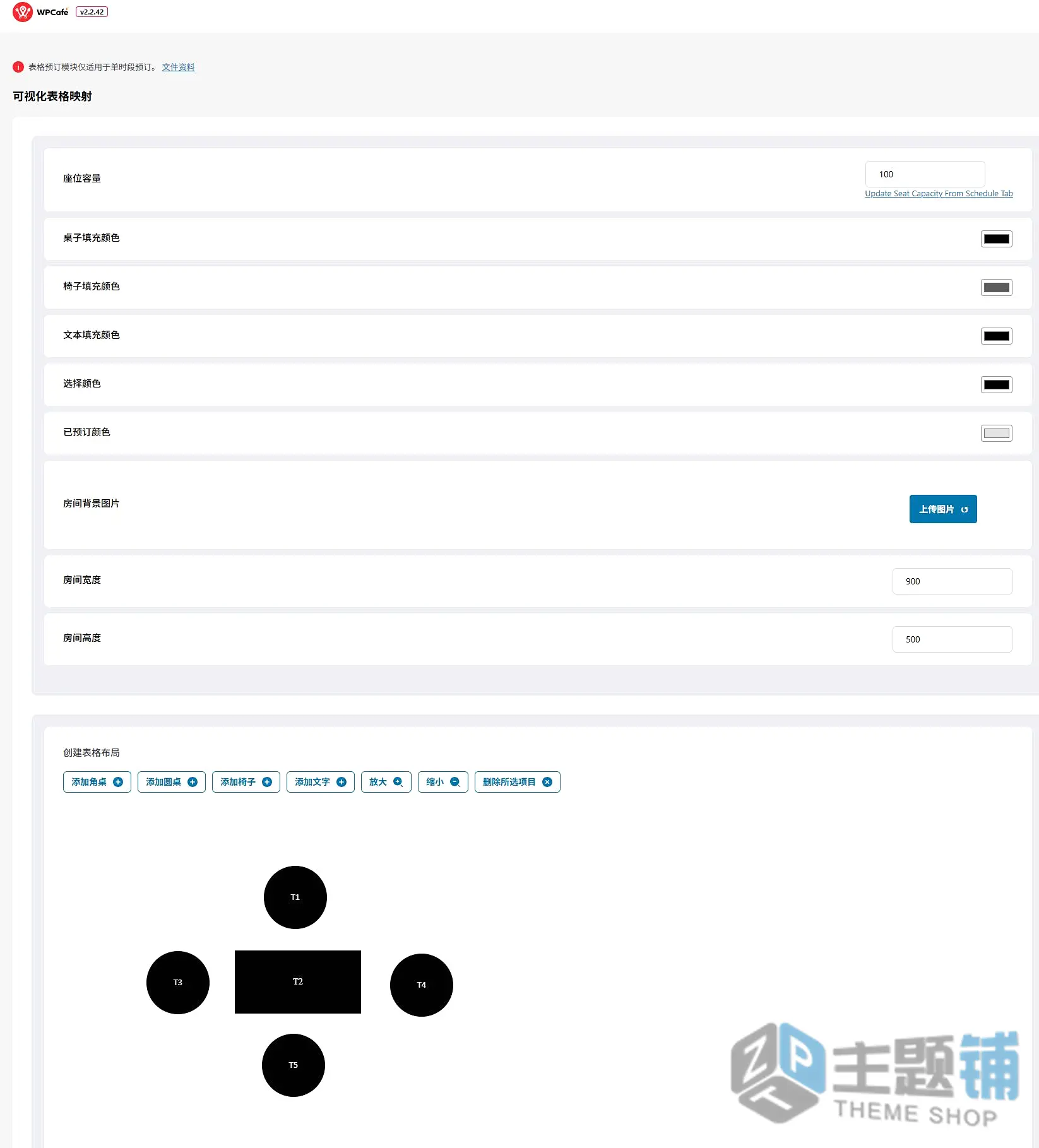The height and width of the screenshot is (1148, 1039).
Task: Click the 添加文字 button
Action: coord(321,782)
